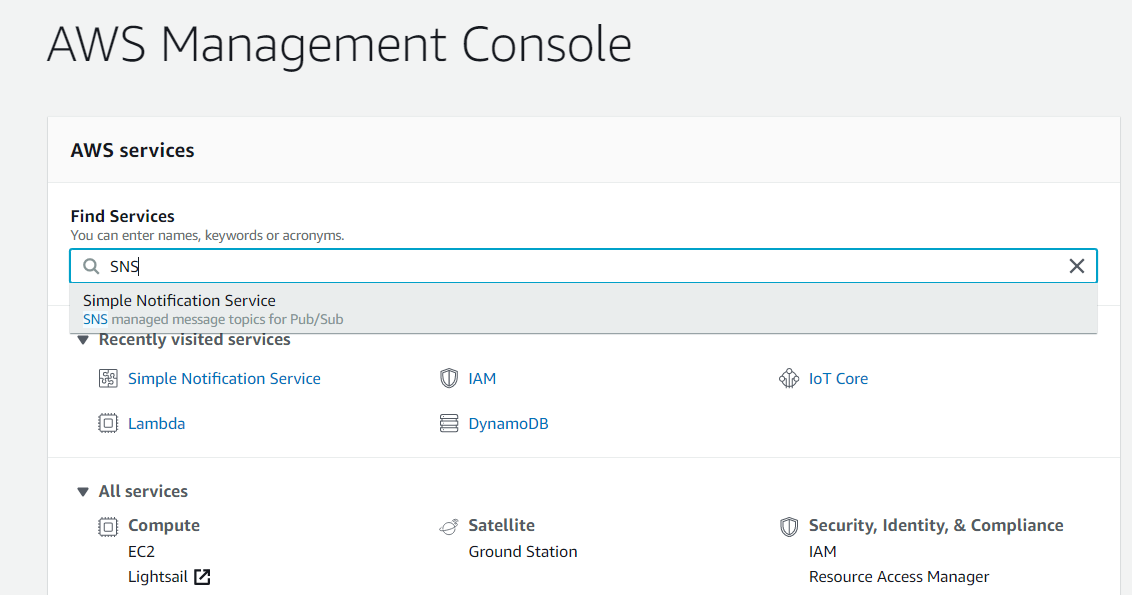
Task: Open the IAM recently visited link
Action: (482, 379)
